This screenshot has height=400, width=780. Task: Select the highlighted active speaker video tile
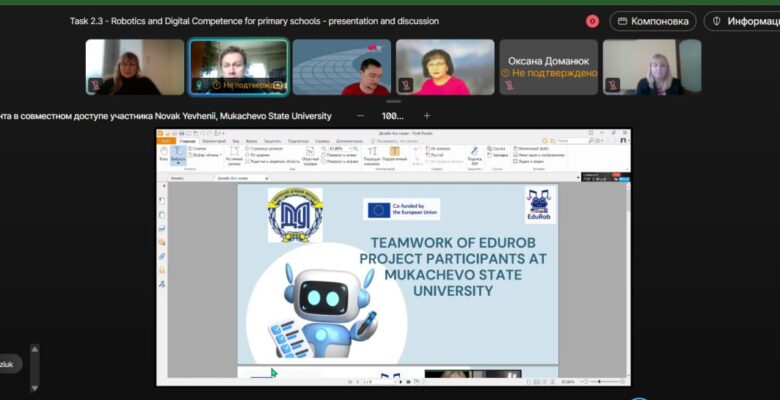coord(238,66)
